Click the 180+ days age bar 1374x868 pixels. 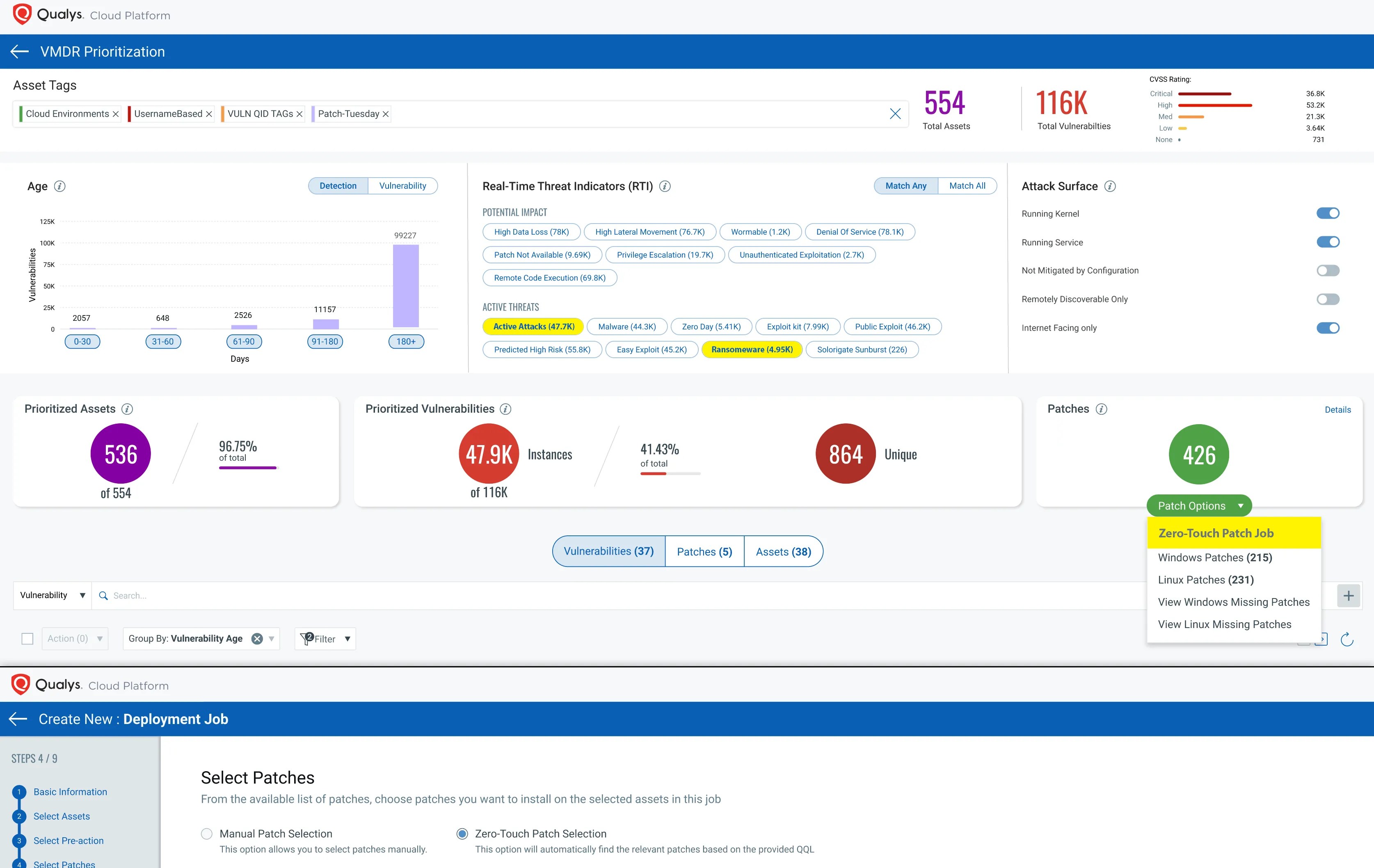tap(406, 286)
